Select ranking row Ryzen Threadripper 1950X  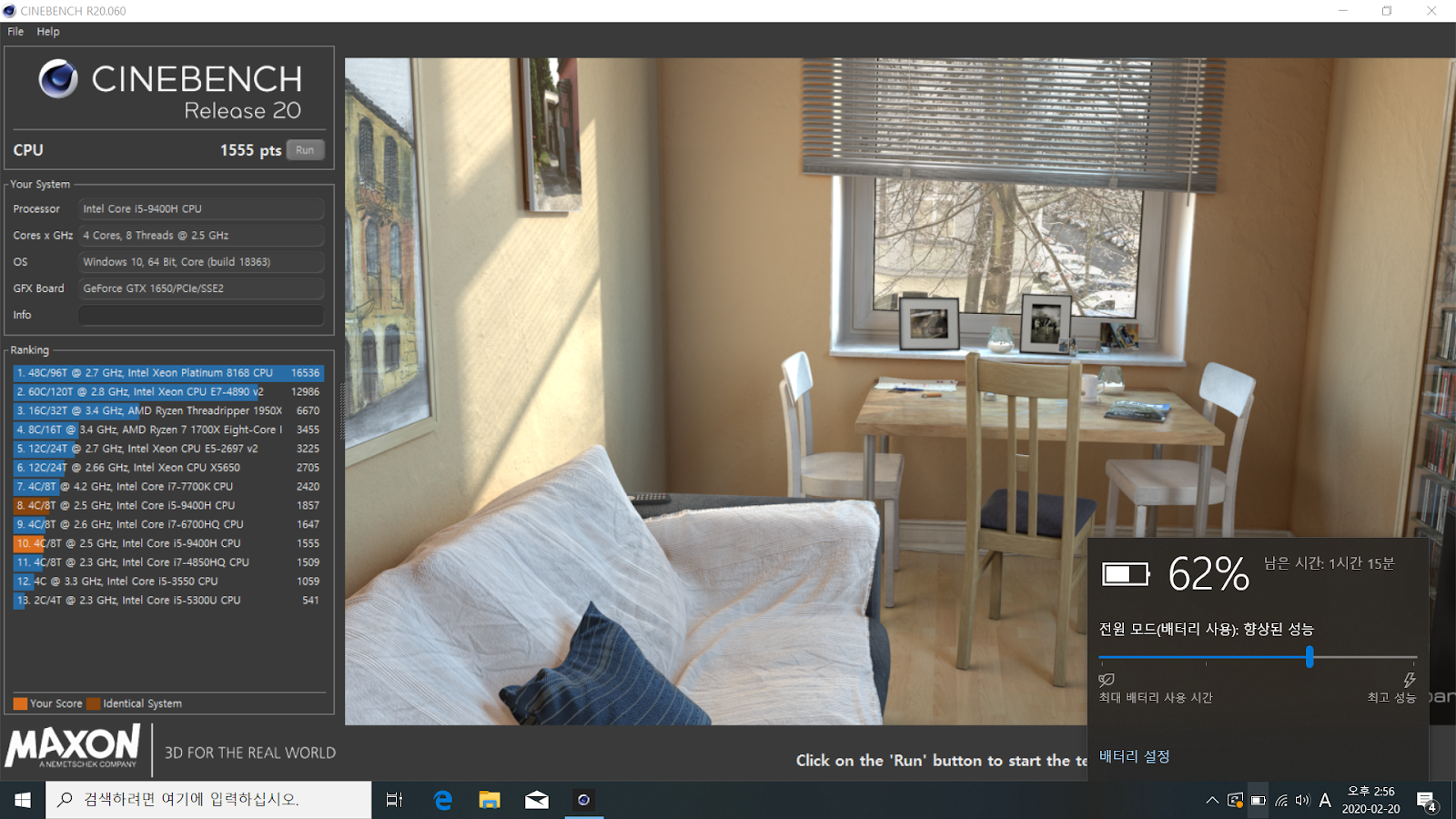point(168,411)
